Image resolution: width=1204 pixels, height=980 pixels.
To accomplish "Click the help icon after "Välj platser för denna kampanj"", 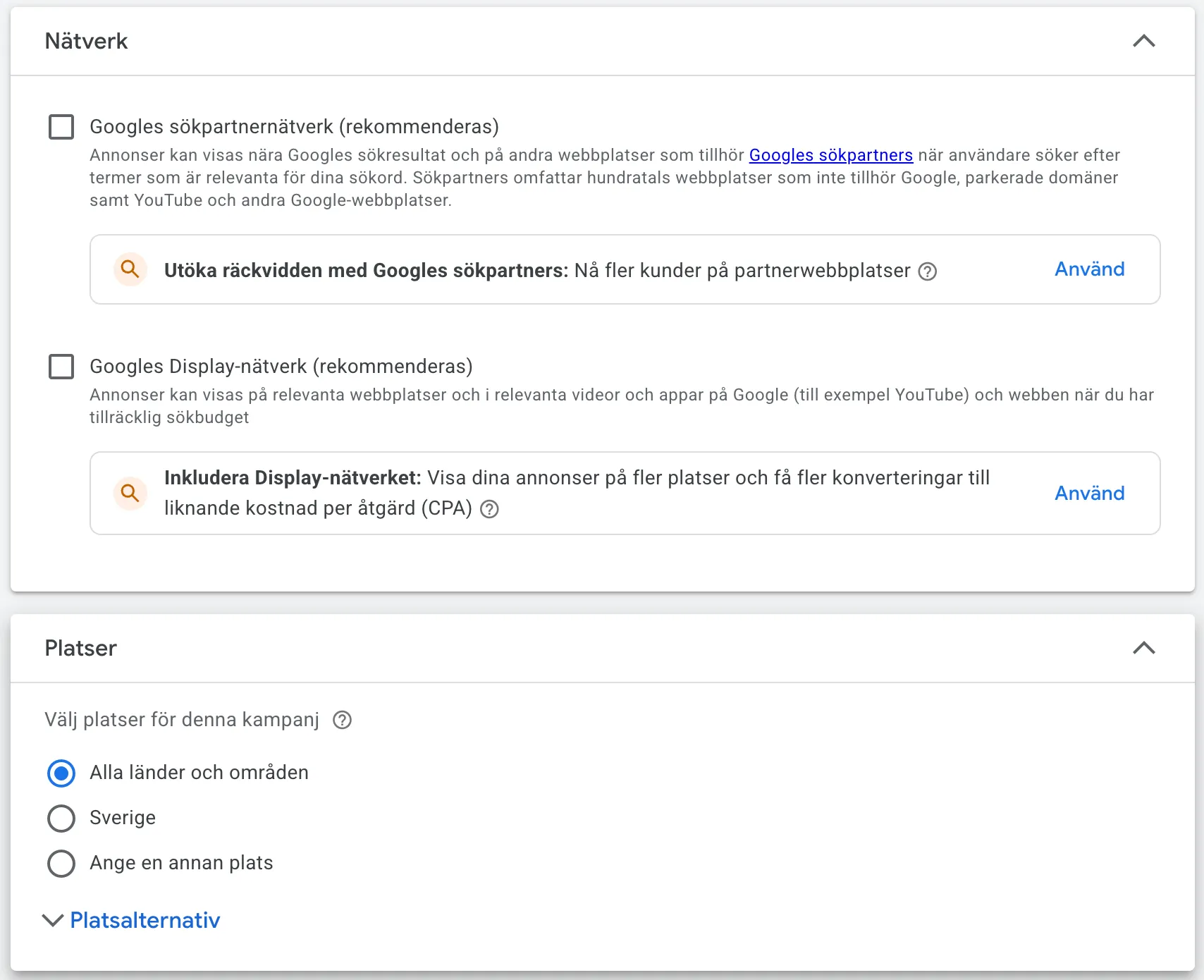I will [x=342, y=720].
